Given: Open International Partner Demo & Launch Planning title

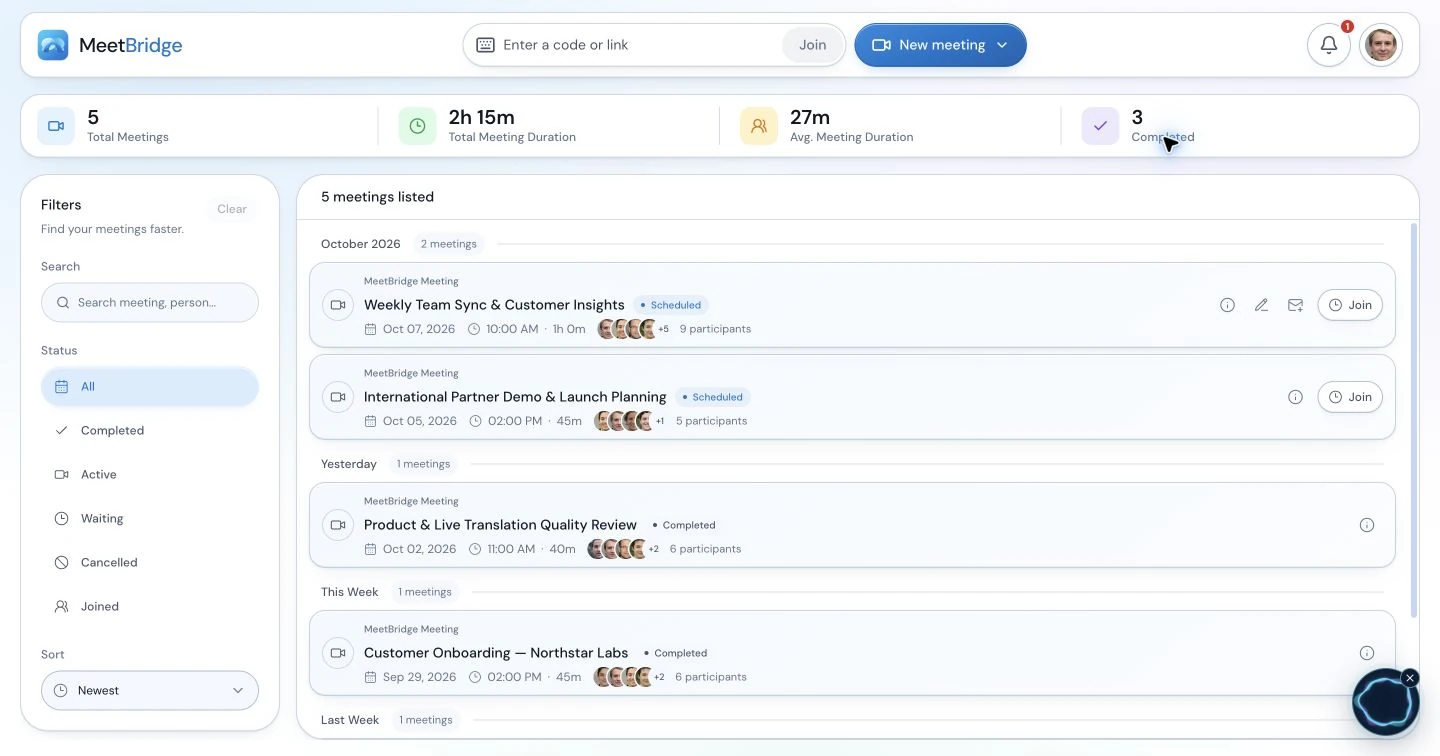Looking at the screenshot, I should coord(515,397).
